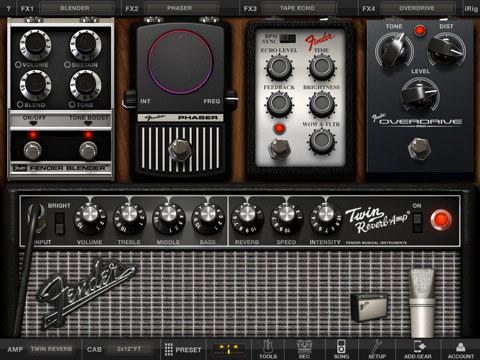Screen dimensions: 480x360
Task: Click the Phaser circular INT/FREQ dial
Action: [x=180, y=62]
